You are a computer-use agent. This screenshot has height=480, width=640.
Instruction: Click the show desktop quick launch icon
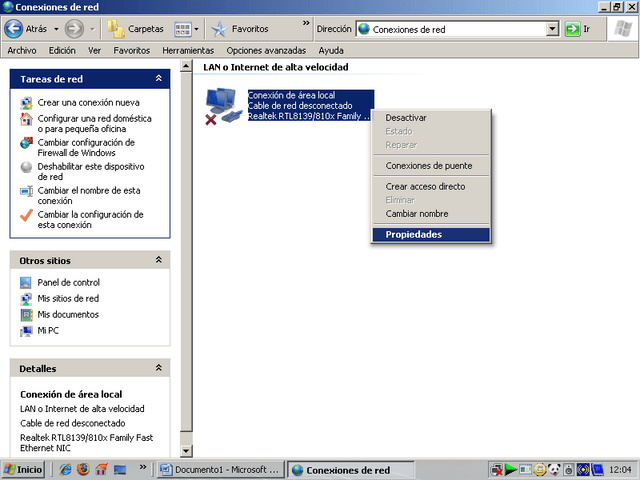(120, 469)
